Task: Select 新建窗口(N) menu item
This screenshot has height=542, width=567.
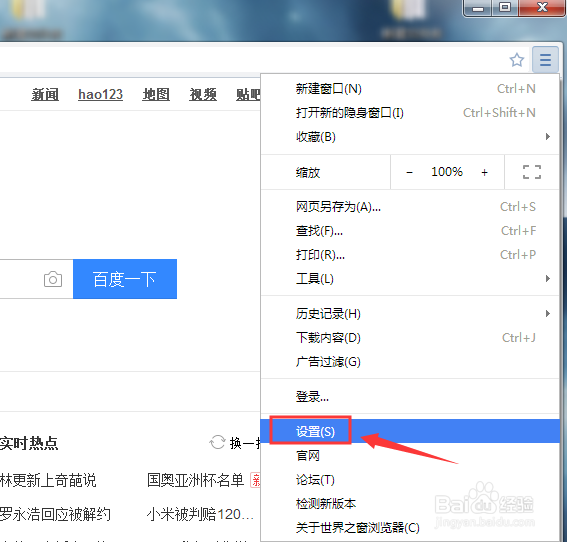Action: pyautogui.click(x=410, y=89)
